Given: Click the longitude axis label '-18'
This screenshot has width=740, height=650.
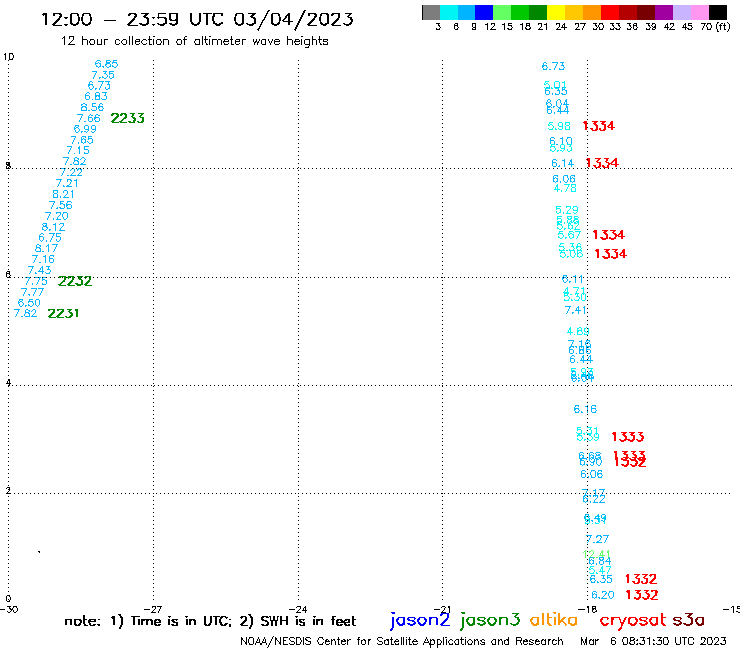Looking at the screenshot, I should point(588,609).
